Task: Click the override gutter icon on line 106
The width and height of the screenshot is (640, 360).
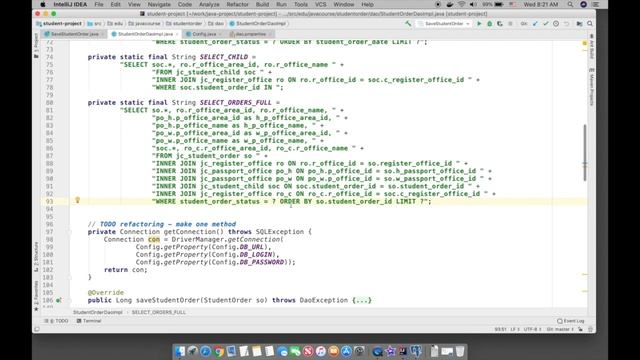Action: tap(59, 300)
